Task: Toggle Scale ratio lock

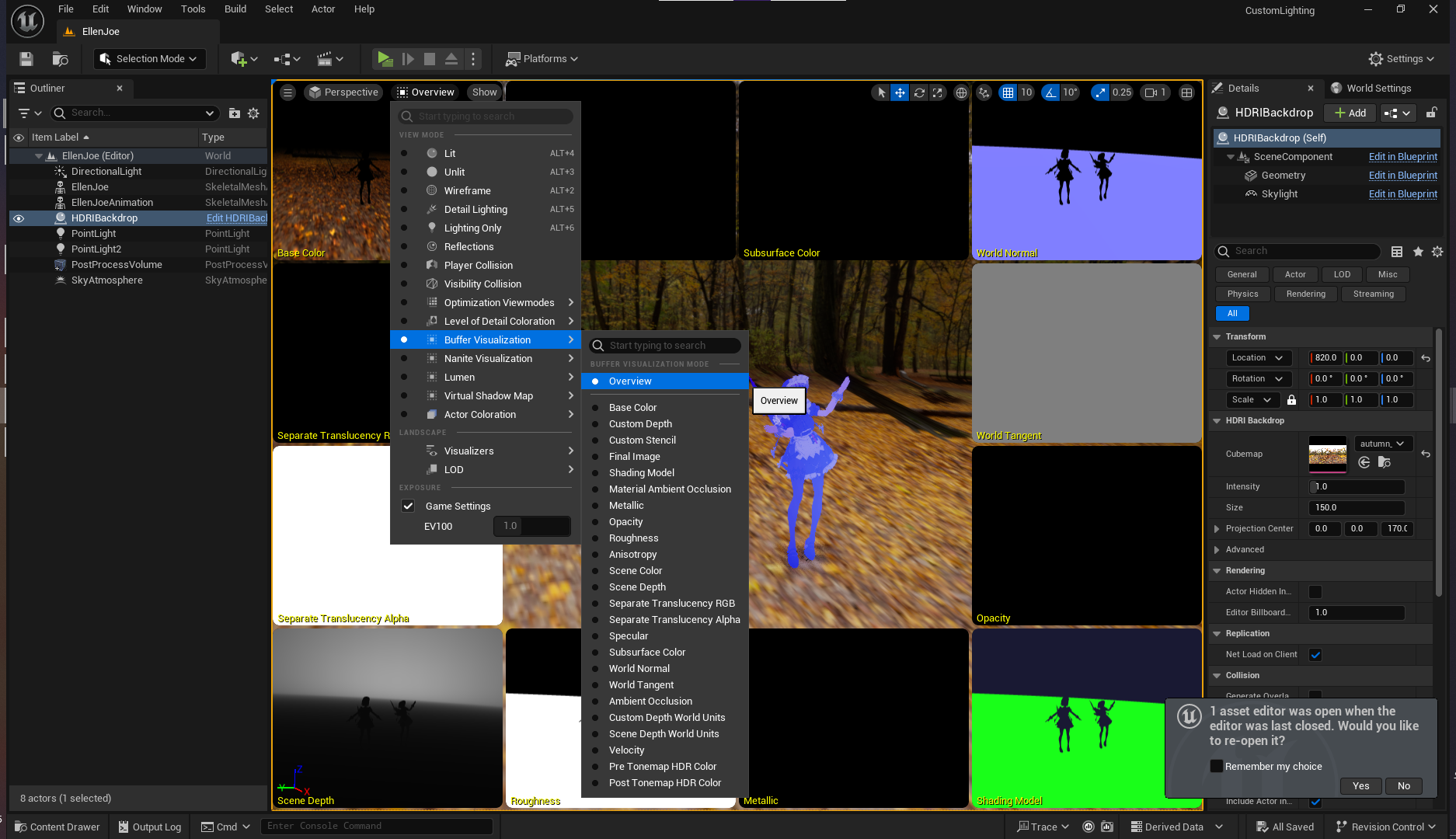Action: click(x=1291, y=400)
